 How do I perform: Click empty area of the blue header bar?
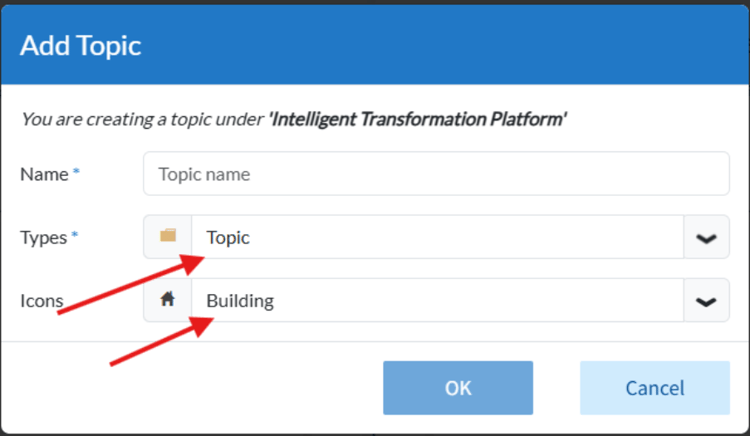[x=450, y=45]
